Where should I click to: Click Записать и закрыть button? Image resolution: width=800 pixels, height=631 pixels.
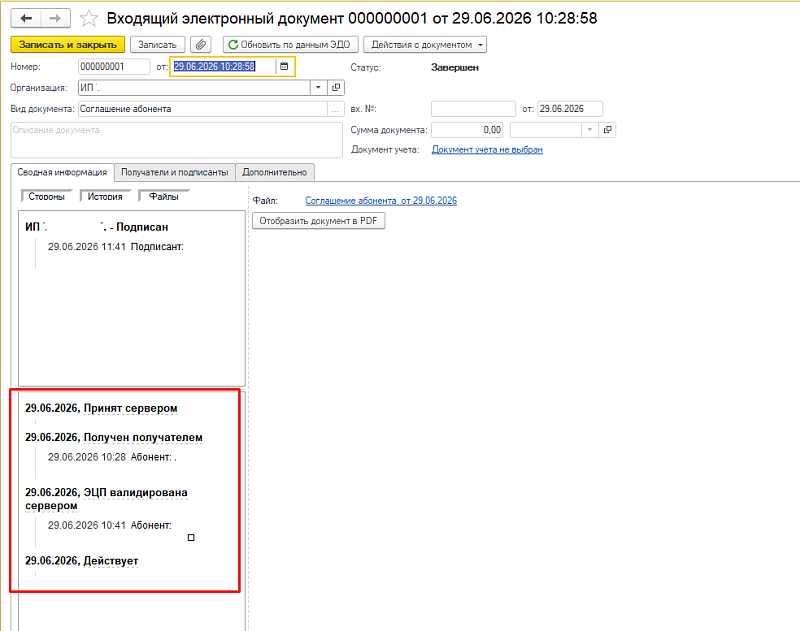(x=67, y=45)
